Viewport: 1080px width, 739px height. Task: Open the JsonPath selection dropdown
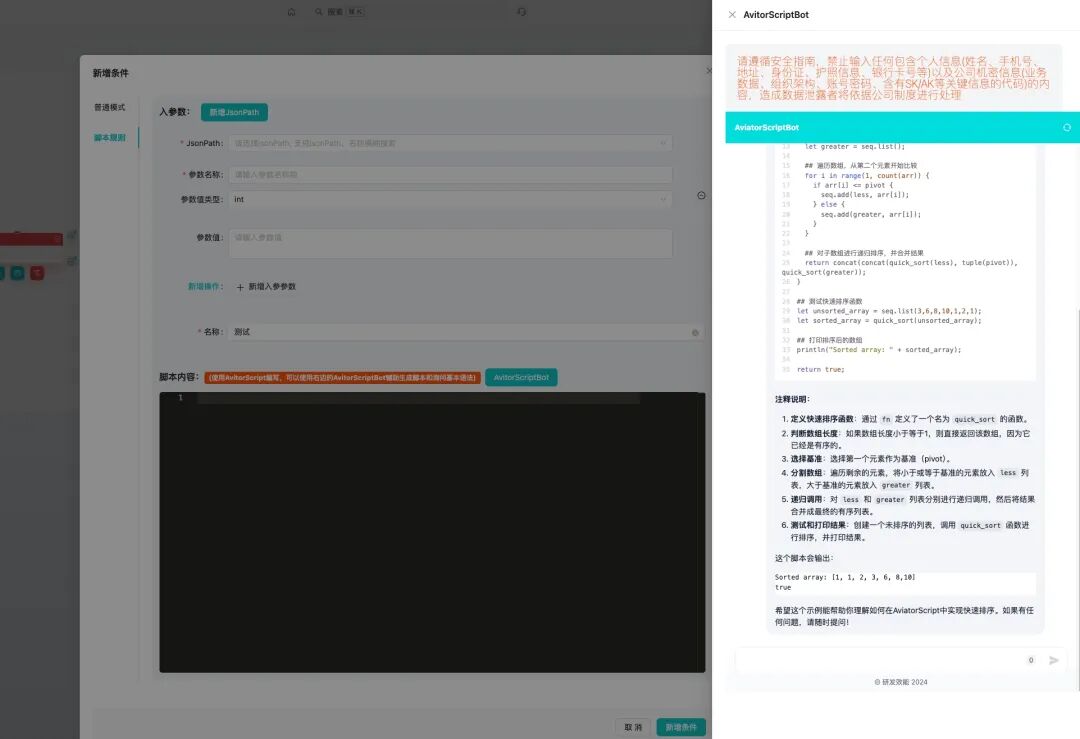pos(450,143)
